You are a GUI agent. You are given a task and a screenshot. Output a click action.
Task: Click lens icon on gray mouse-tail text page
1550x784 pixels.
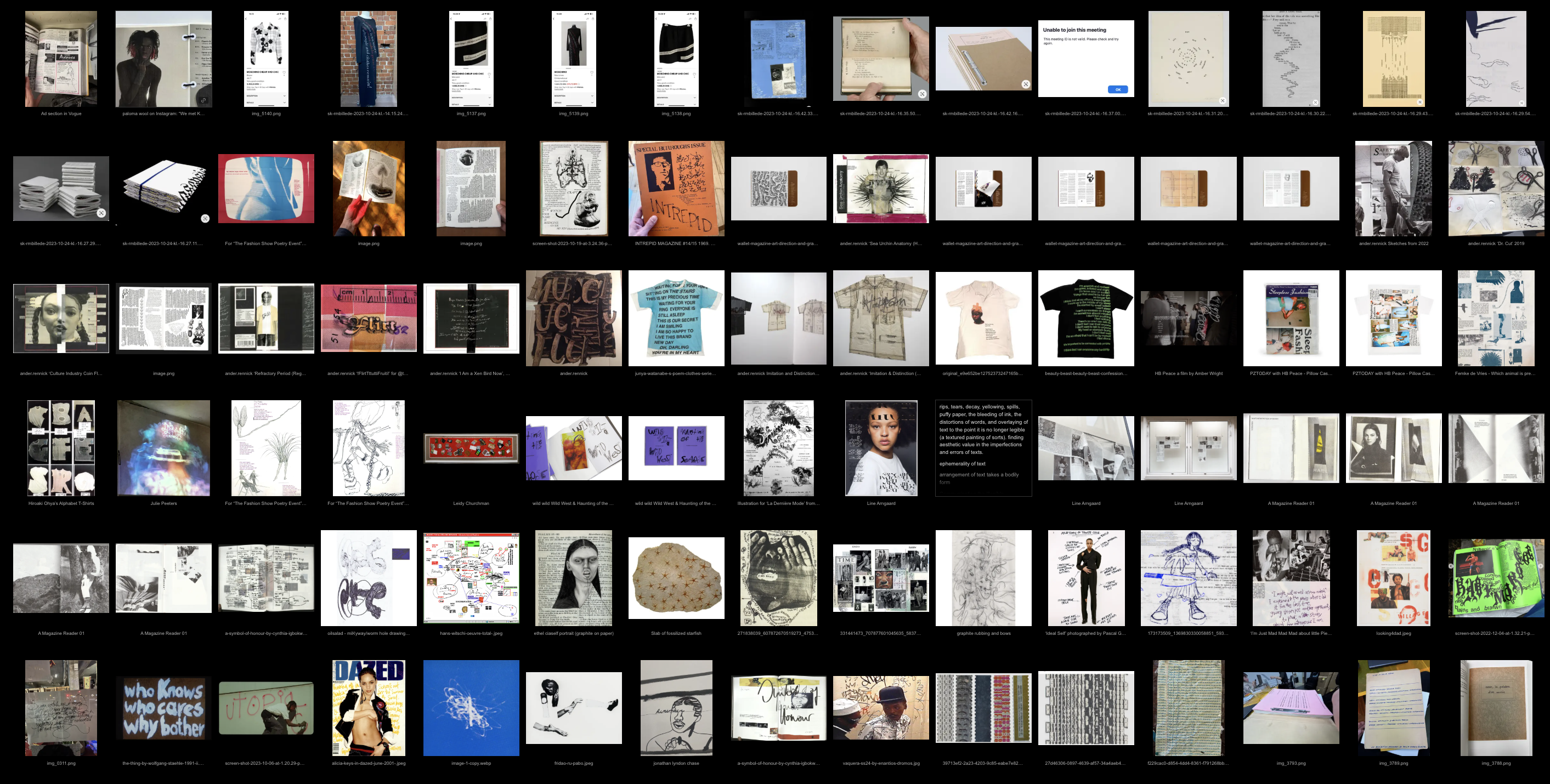coord(1315,101)
